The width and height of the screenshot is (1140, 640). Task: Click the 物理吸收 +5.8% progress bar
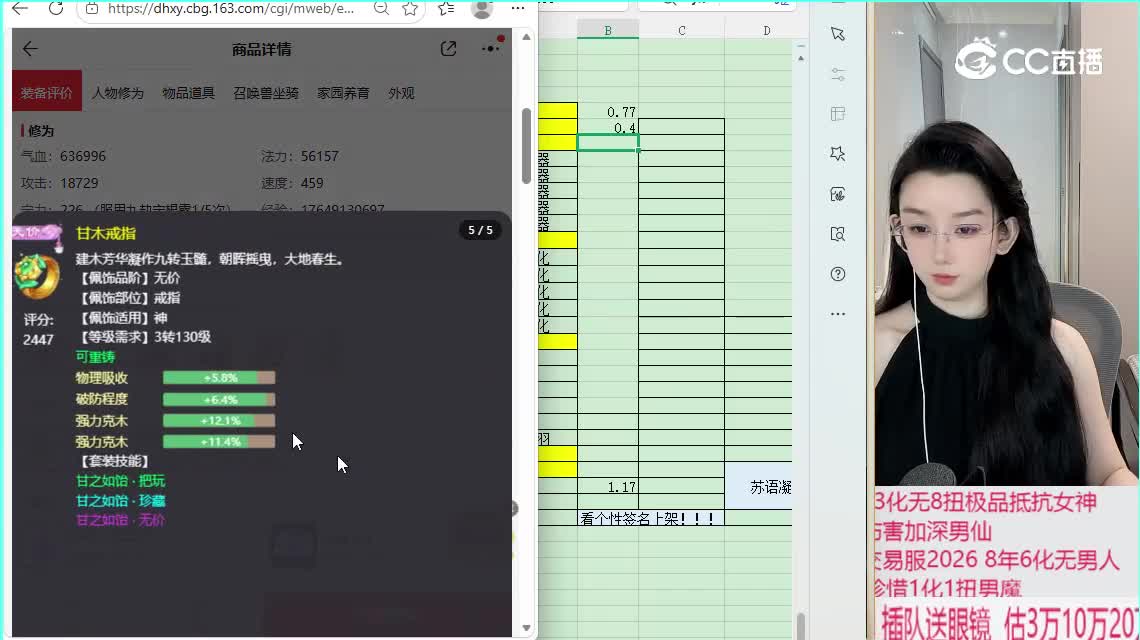[x=219, y=378]
